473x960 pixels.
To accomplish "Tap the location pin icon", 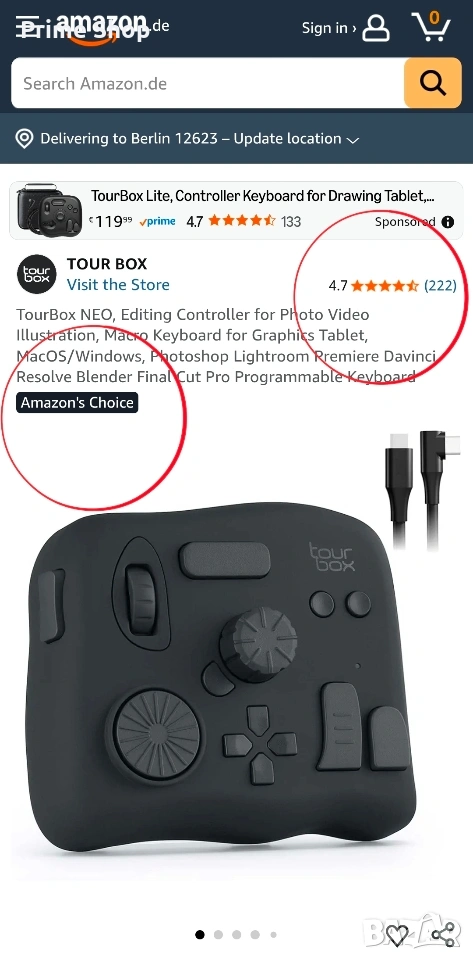I will pos(24,139).
